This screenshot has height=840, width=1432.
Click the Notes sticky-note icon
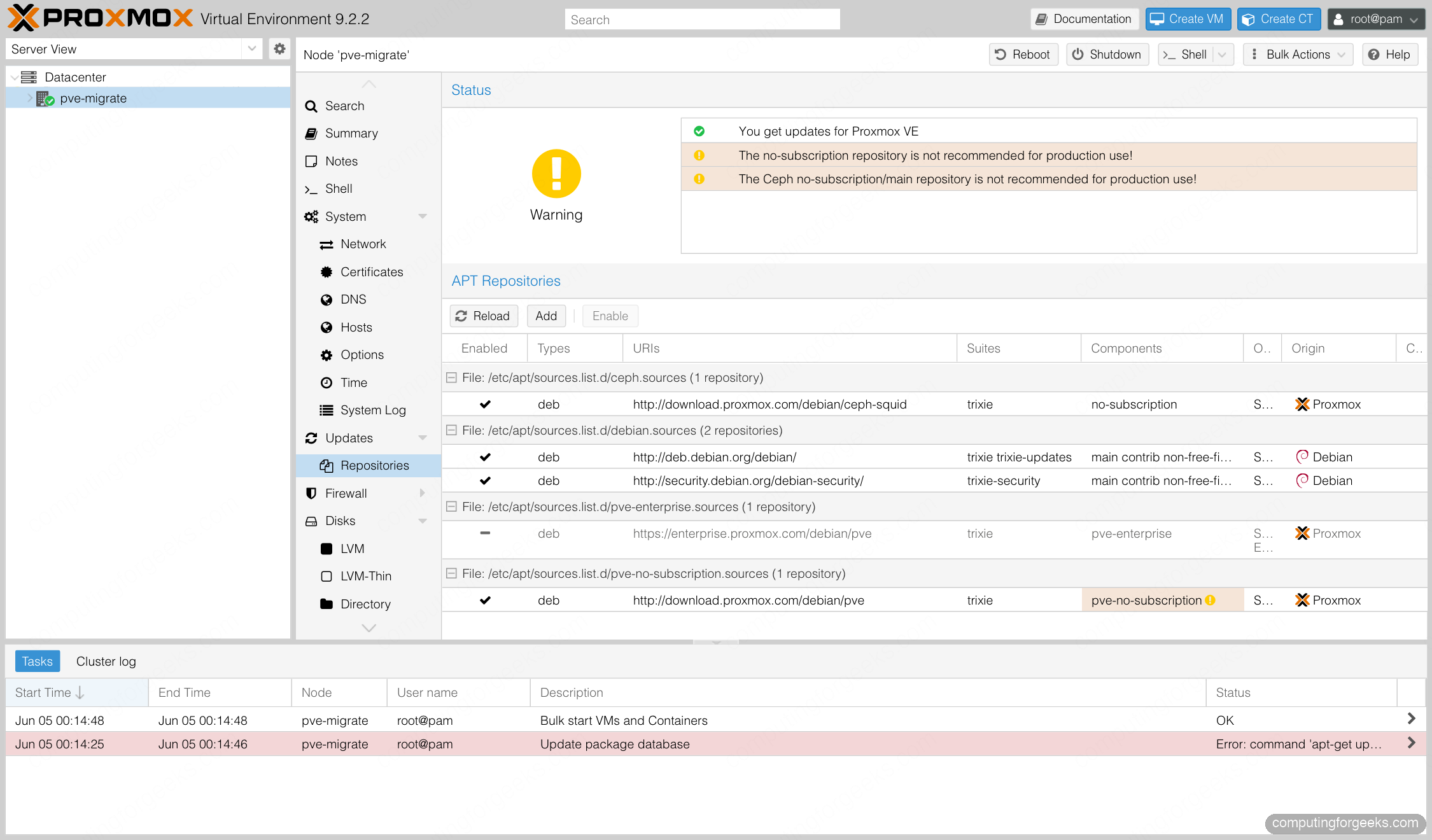tap(311, 162)
